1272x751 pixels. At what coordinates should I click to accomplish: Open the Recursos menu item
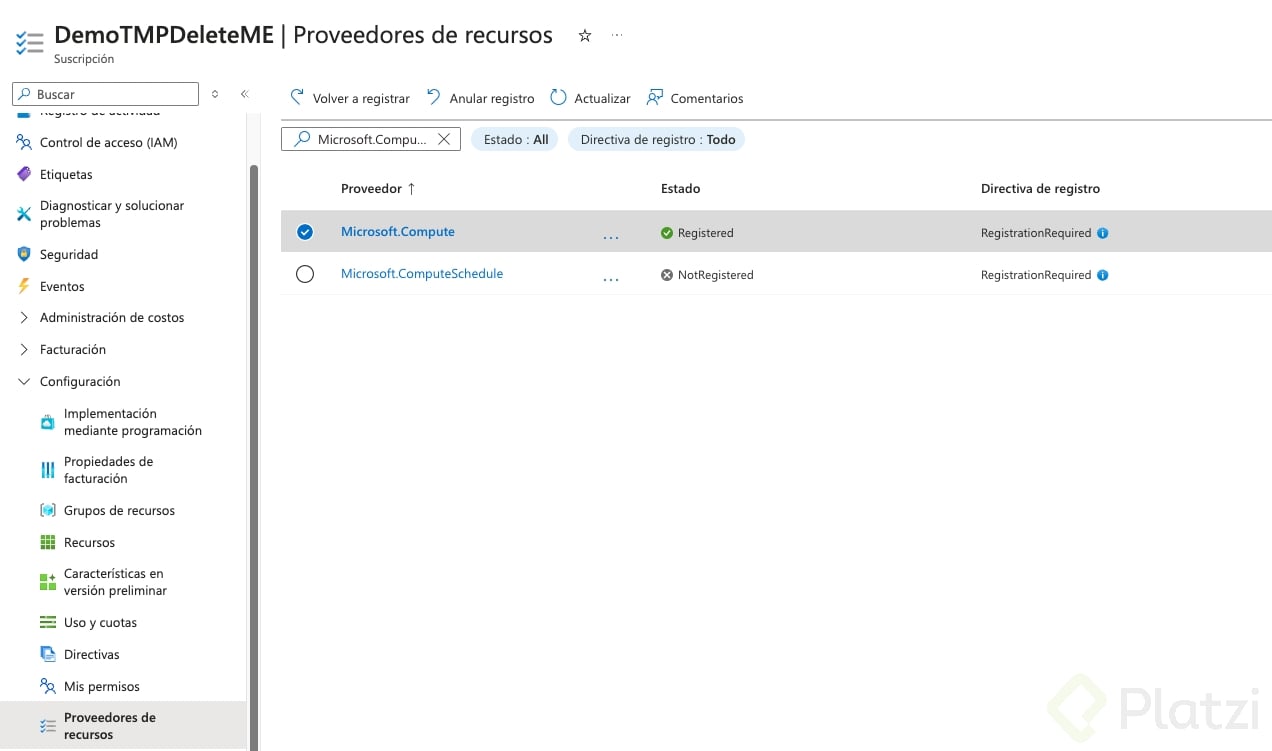pos(89,542)
